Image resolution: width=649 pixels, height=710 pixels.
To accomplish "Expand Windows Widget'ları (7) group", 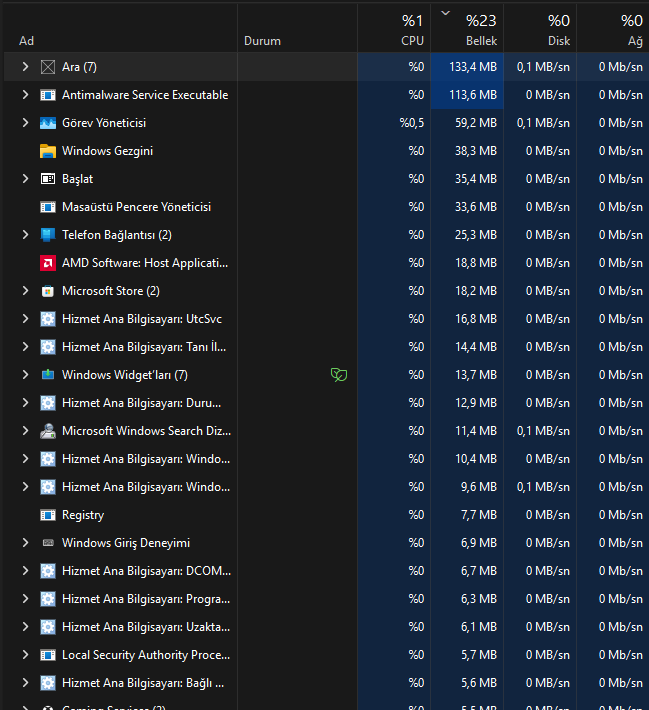I will tap(25, 375).
